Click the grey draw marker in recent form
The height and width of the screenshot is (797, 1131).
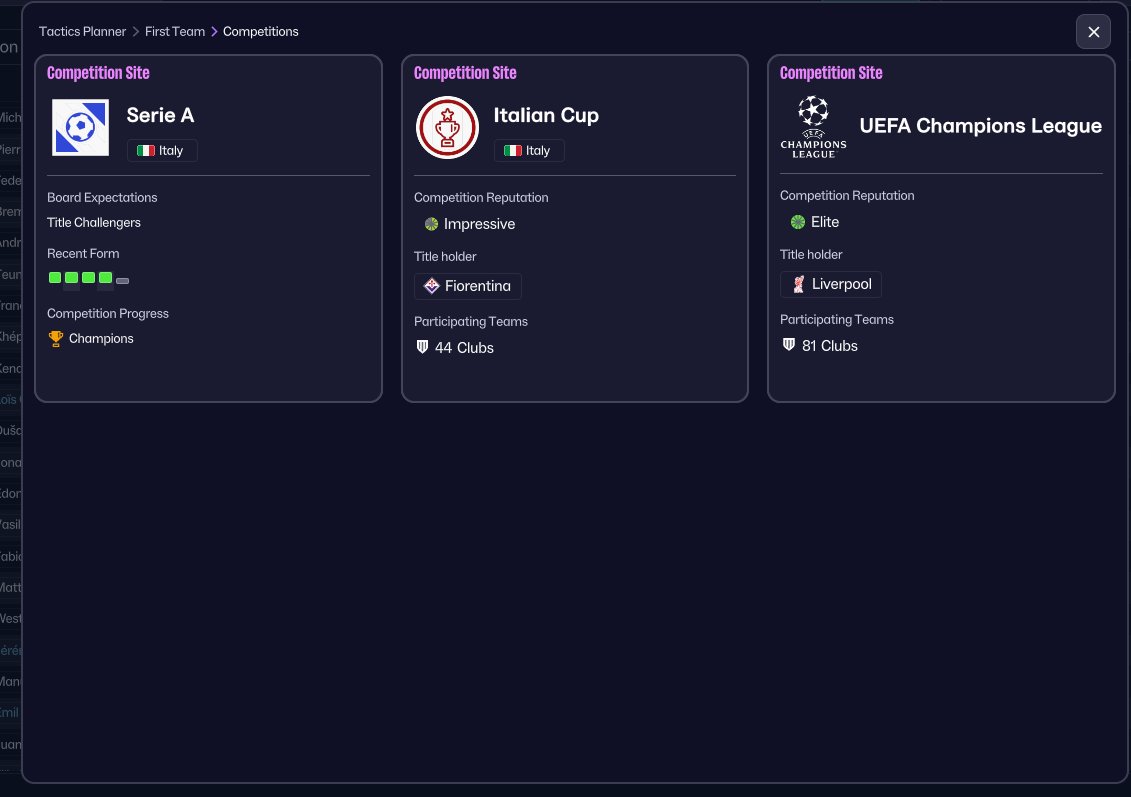pos(123,281)
